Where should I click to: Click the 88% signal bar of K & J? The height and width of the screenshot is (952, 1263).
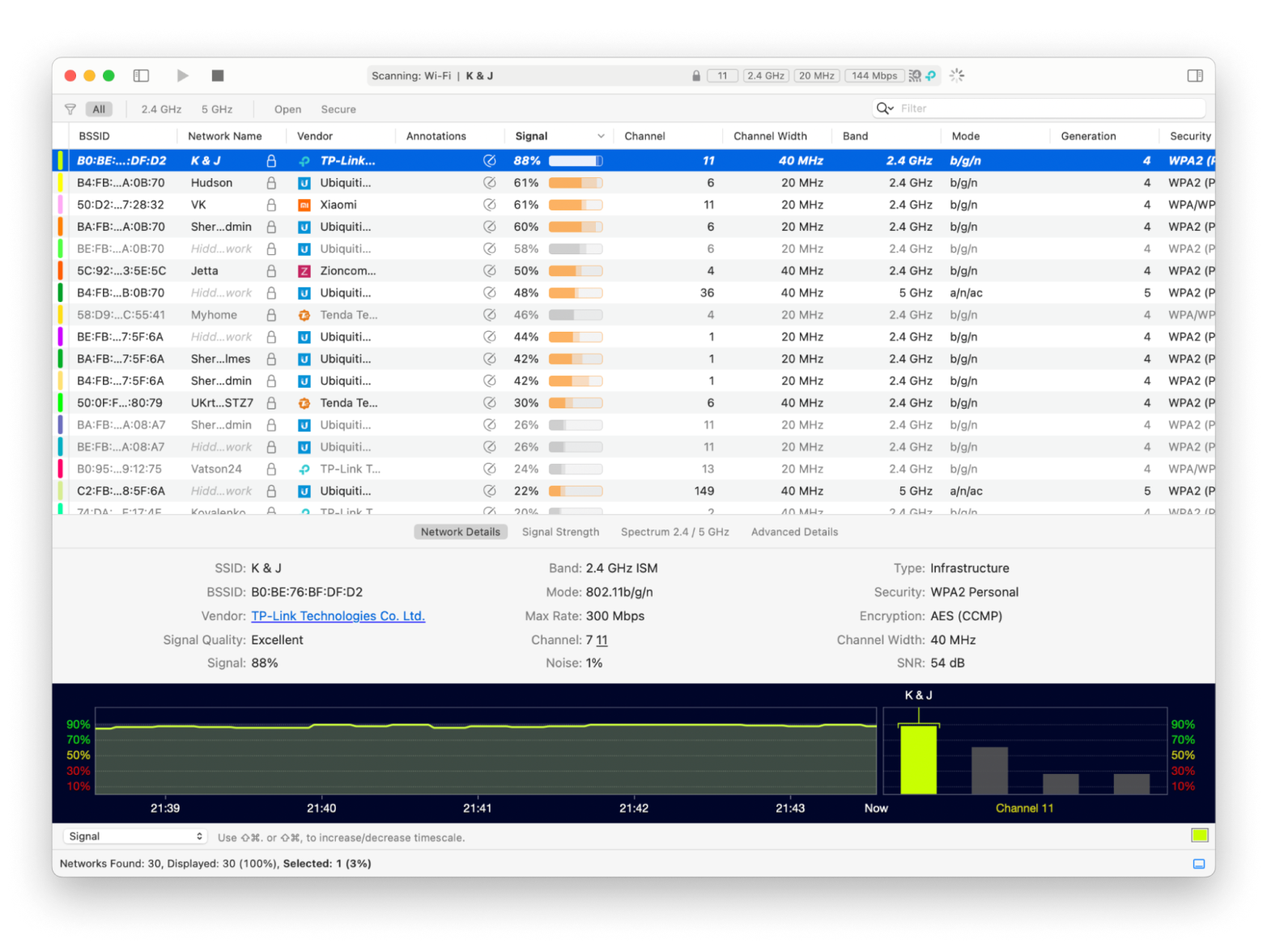point(576,160)
